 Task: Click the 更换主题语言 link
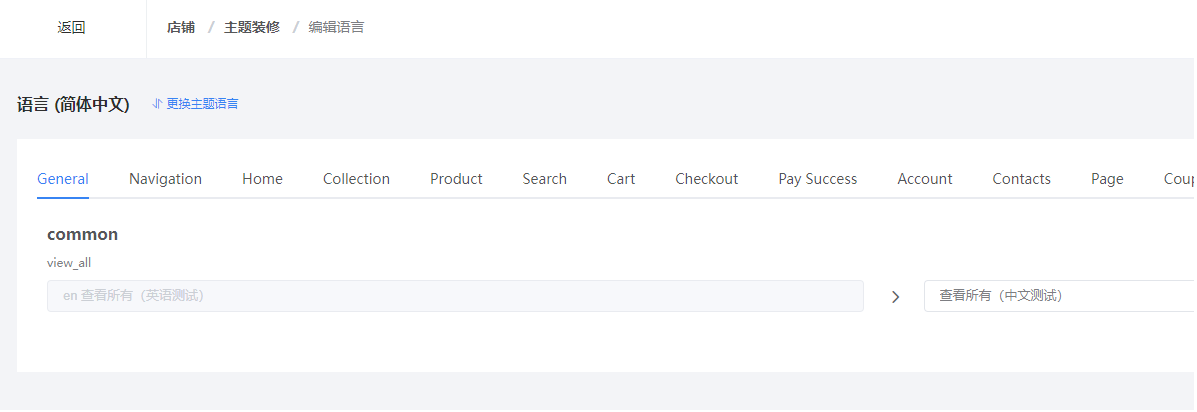coord(202,104)
